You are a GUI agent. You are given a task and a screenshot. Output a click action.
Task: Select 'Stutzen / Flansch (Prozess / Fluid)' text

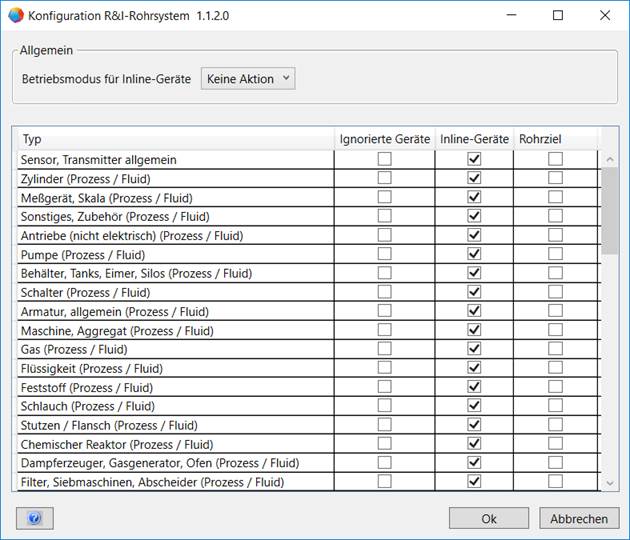pyautogui.click(x=109, y=425)
